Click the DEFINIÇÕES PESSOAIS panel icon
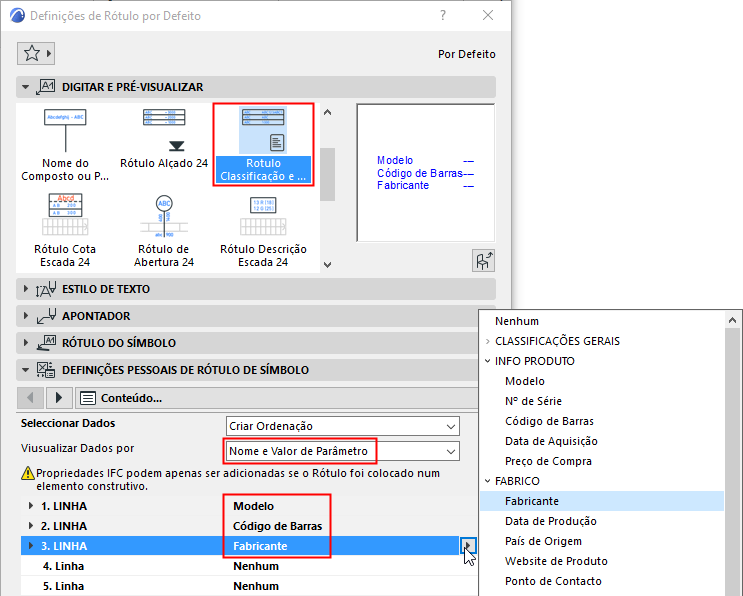Image resolution: width=743 pixels, height=596 pixels. [x=45, y=370]
